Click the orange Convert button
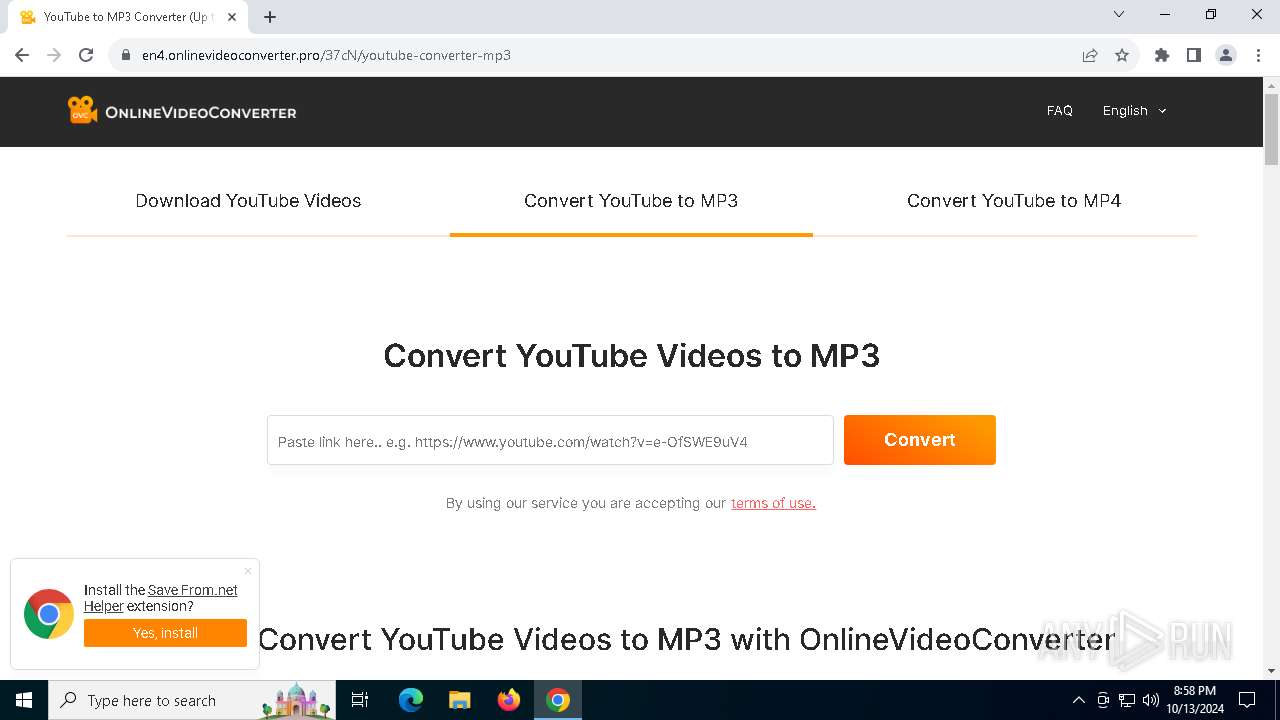Viewport: 1280px width, 720px height. 920,440
